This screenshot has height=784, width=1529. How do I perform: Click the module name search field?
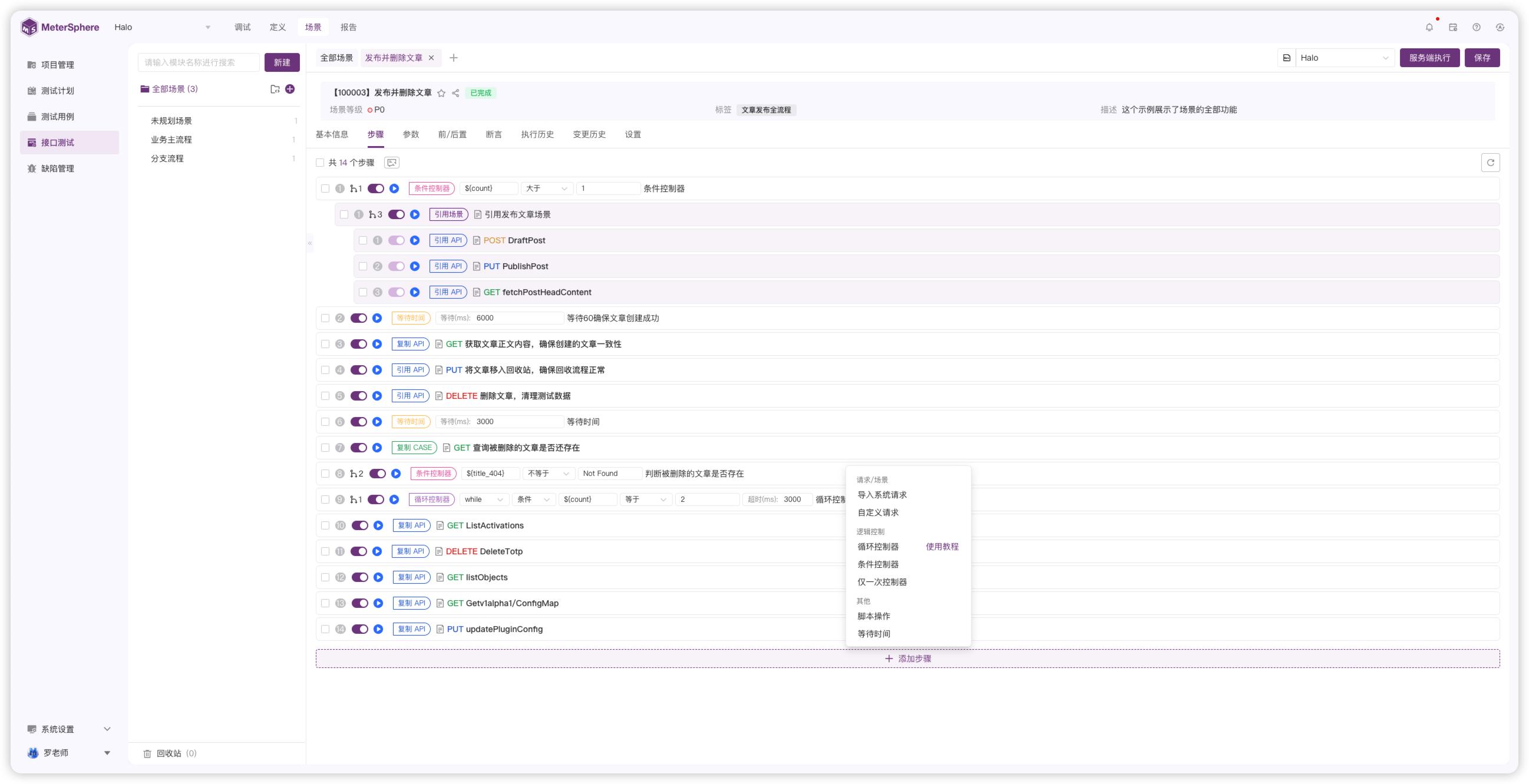pos(198,62)
